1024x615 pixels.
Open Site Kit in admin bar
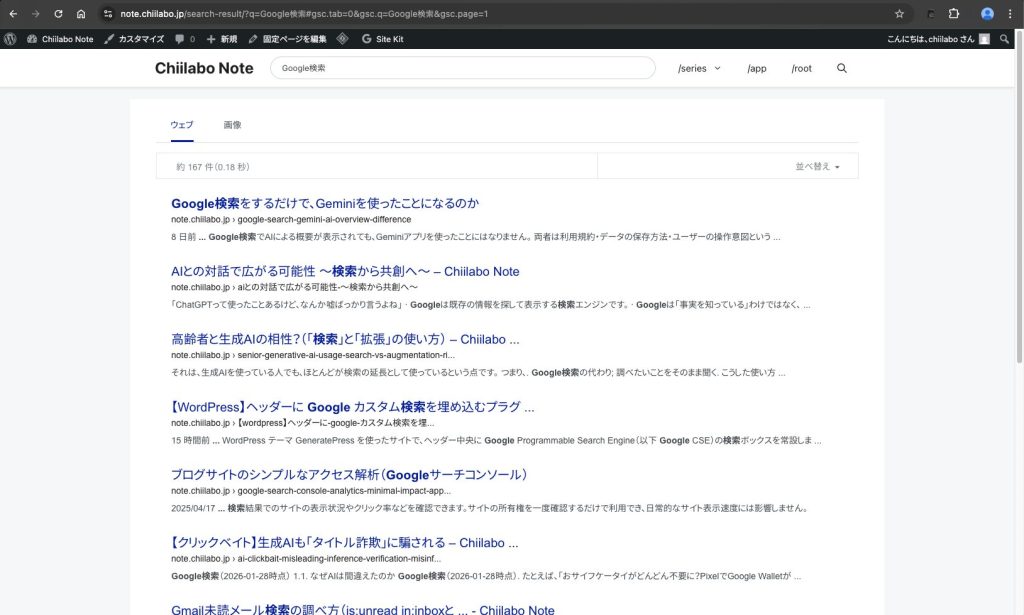[x=383, y=39]
